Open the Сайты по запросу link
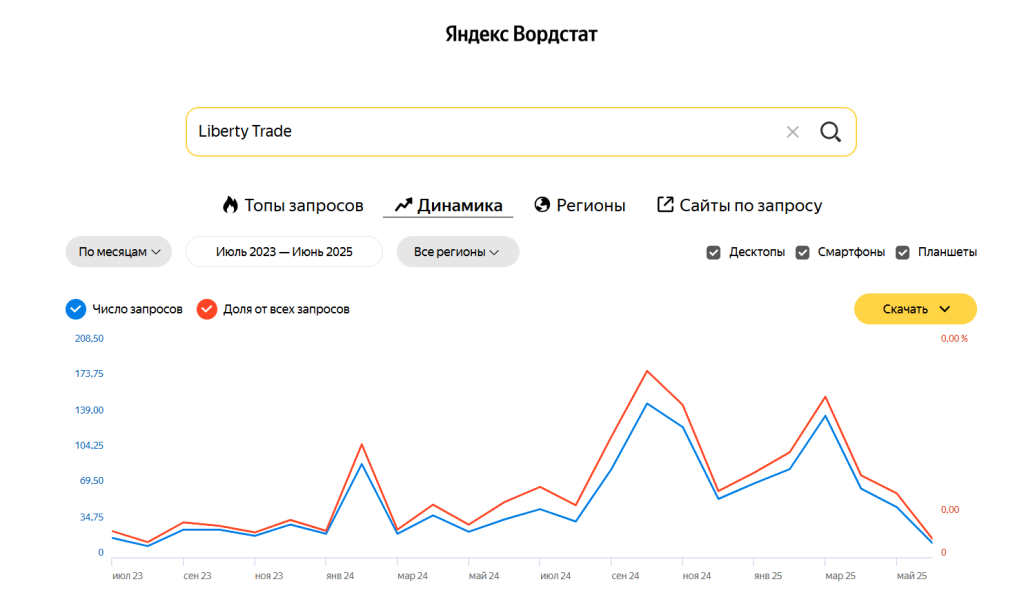 click(750, 205)
